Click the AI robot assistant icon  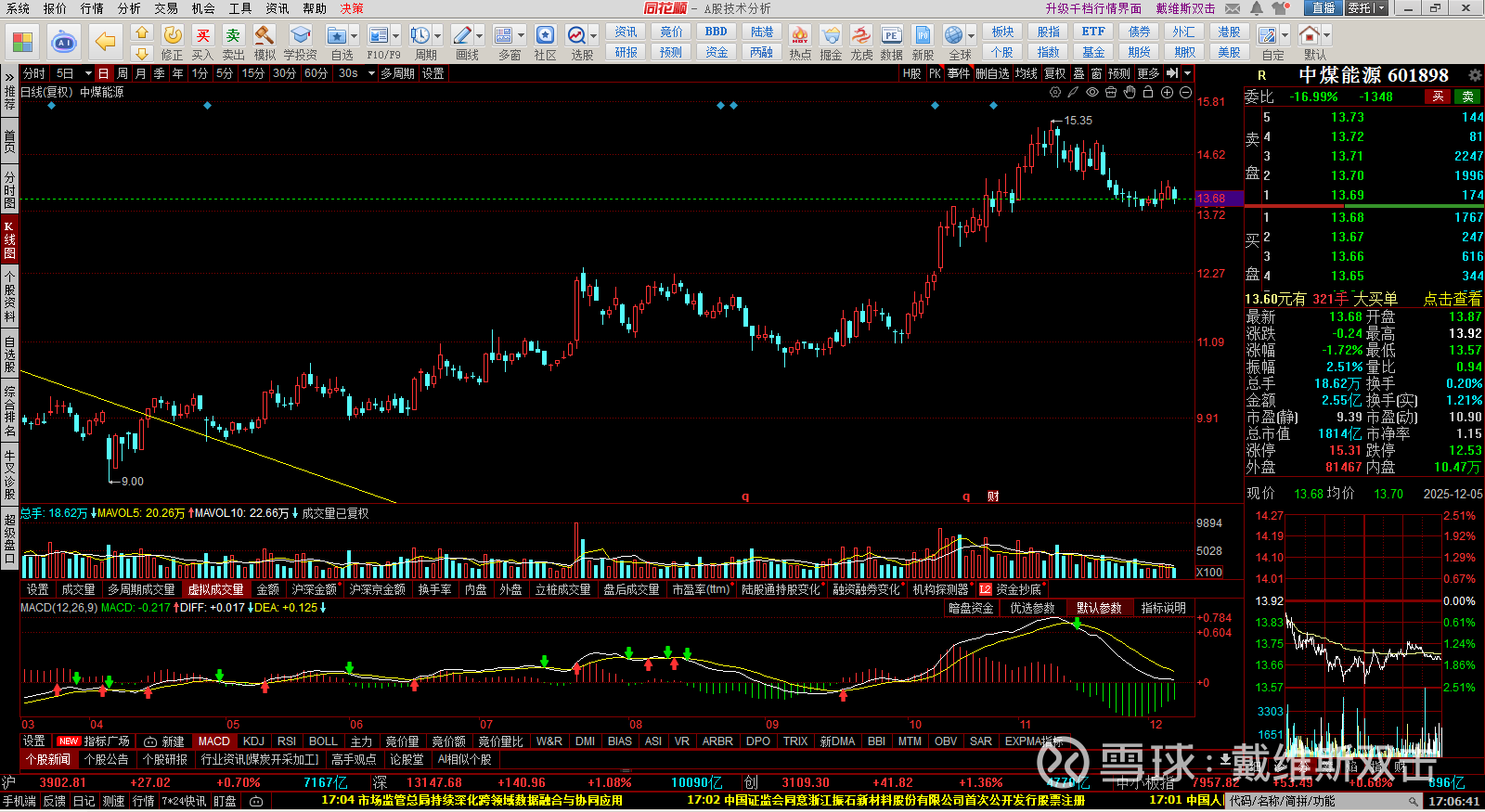point(64,42)
